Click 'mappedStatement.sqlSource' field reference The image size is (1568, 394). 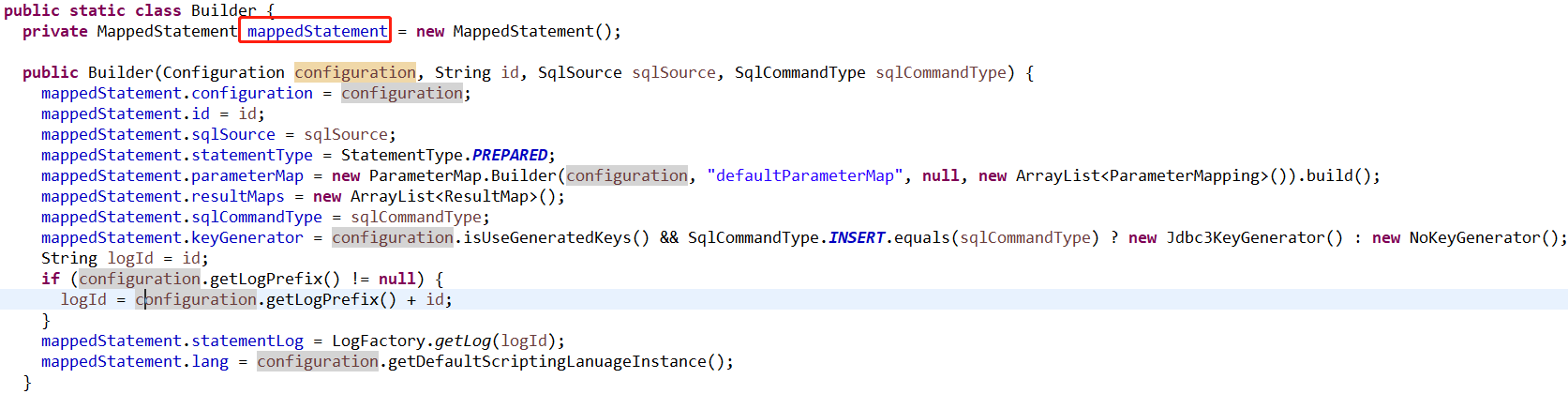click(x=158, y=134)
